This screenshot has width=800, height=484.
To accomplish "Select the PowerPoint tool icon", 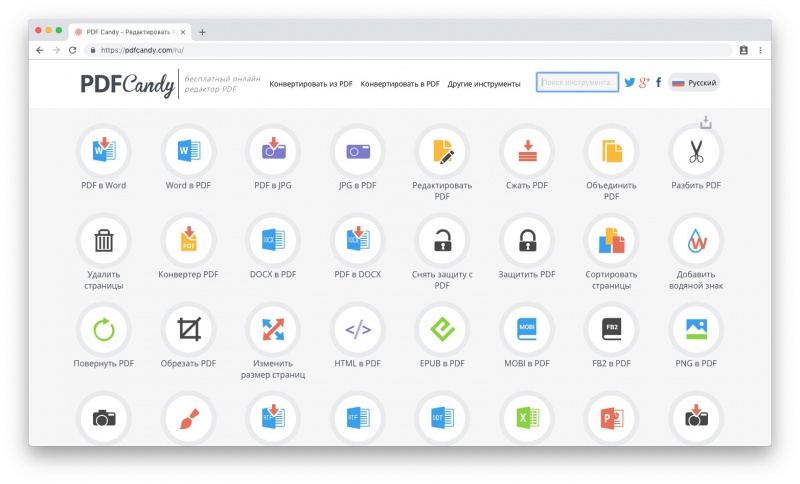I will point(611,418).
